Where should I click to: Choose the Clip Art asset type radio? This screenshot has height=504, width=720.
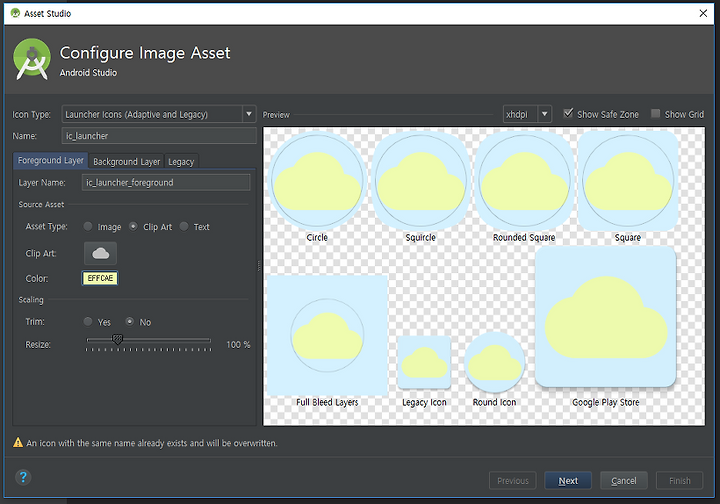(133, 226)
